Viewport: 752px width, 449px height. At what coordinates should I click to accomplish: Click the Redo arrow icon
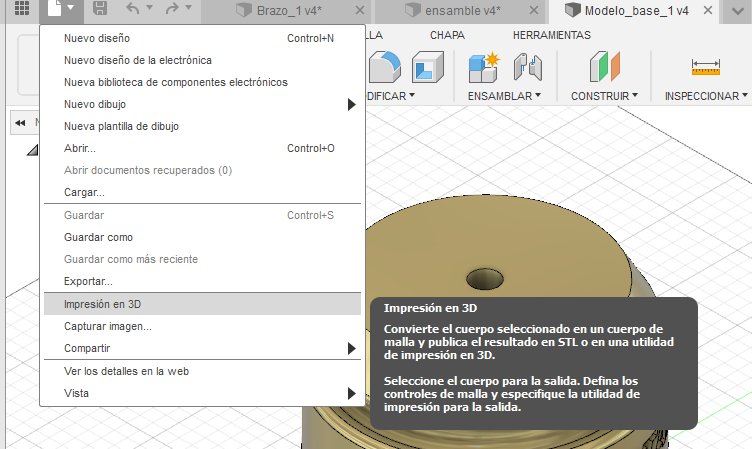pyautogui.click(x=172, y=8)
